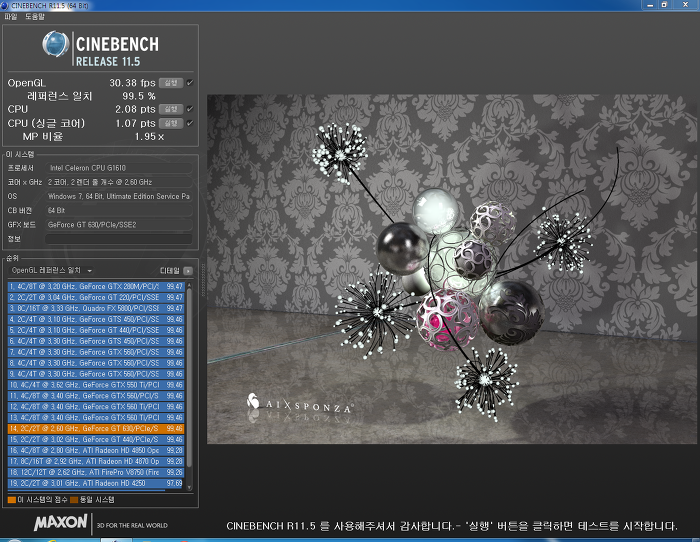Click the panel splitter handle beside rankings

[x=203, y=280]
